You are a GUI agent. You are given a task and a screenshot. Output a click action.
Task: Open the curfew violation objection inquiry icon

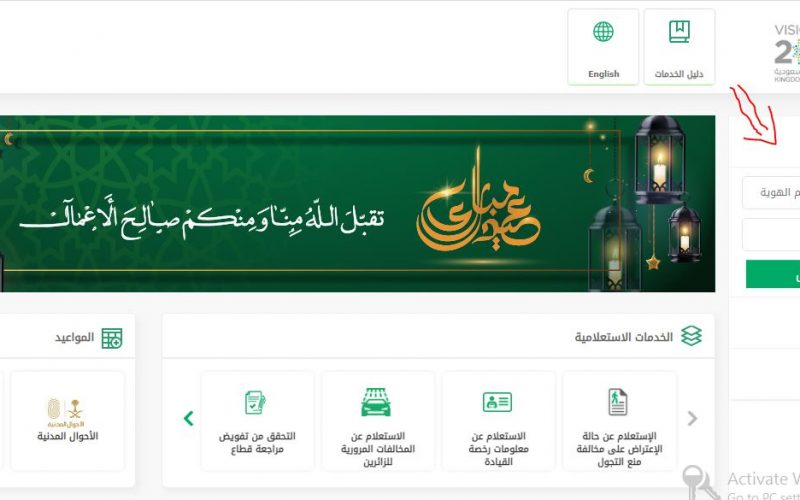[x=617, y=402]
